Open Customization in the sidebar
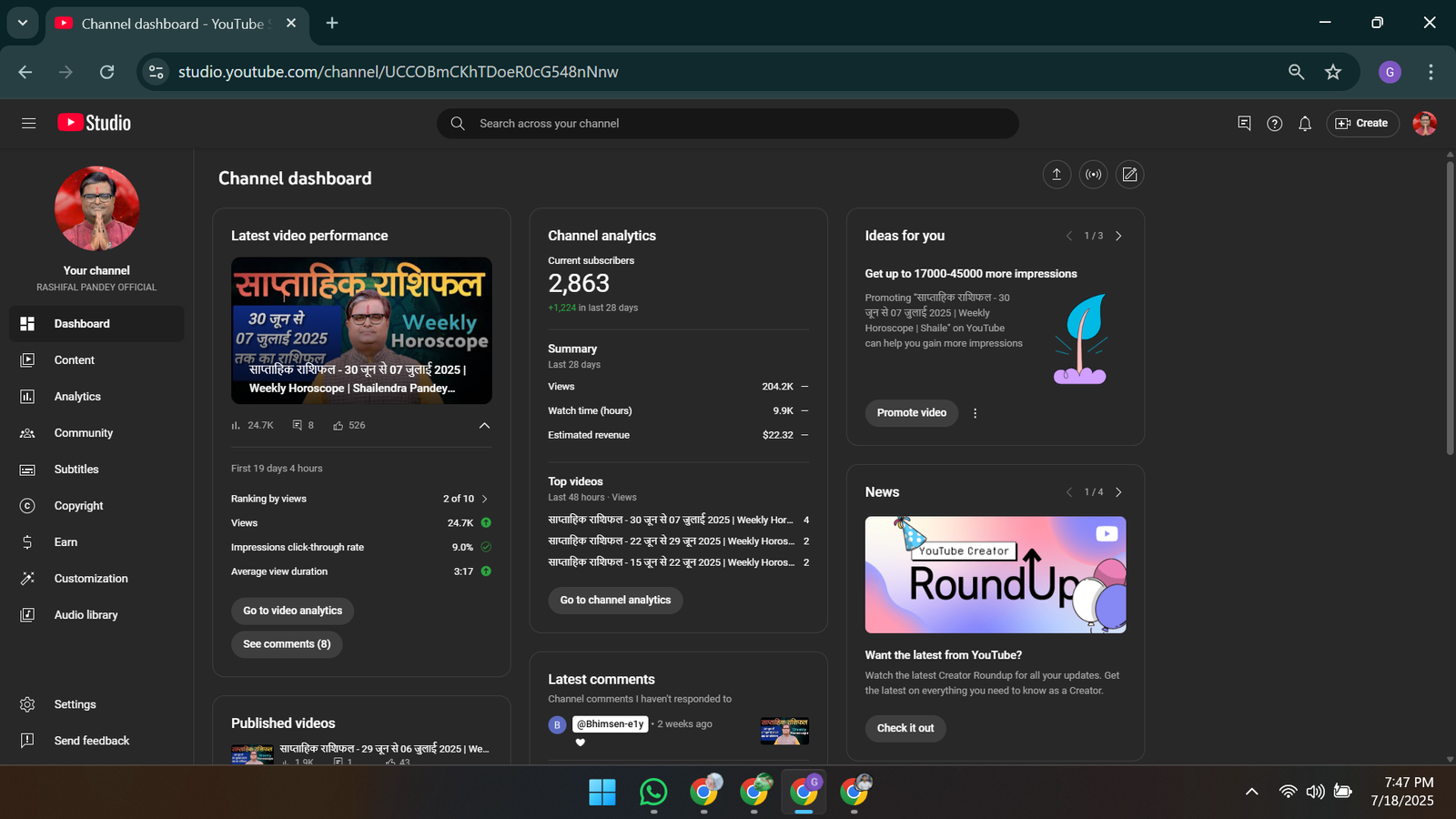Viewport: 1456px width, 819px height. (x=96, y=579)
